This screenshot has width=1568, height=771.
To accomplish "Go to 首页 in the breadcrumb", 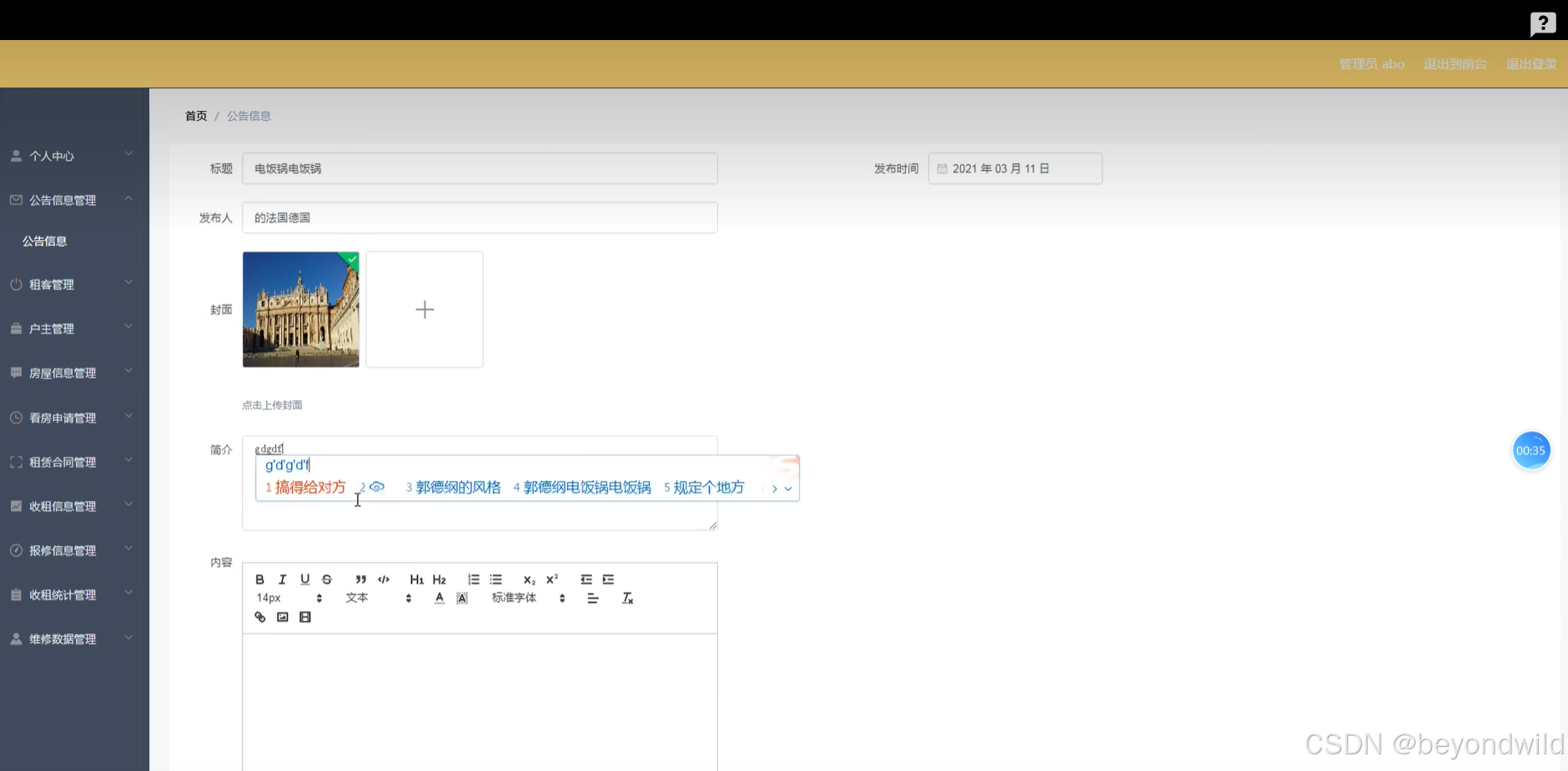I will tap(196, 116).
